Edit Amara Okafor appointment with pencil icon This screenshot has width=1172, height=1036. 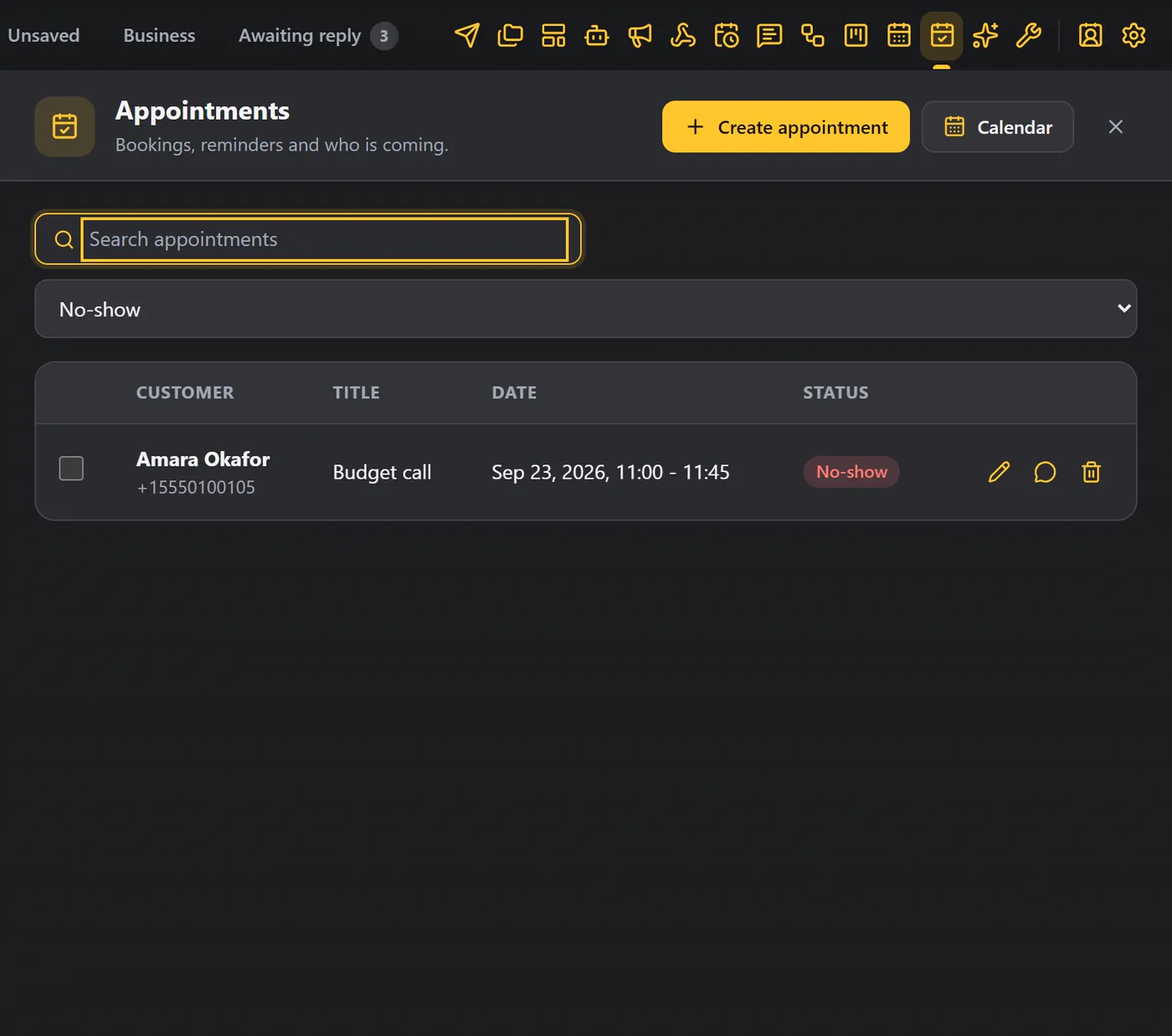coord(999,472)
